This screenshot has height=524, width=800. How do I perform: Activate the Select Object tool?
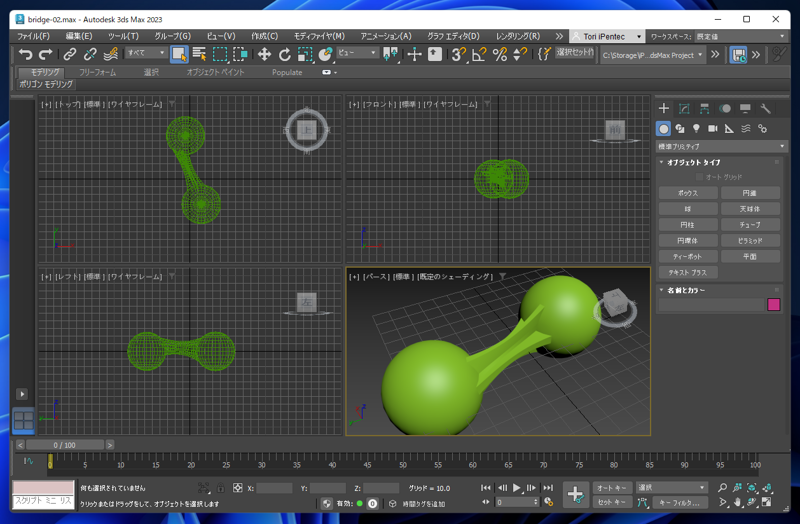point(179,54)
